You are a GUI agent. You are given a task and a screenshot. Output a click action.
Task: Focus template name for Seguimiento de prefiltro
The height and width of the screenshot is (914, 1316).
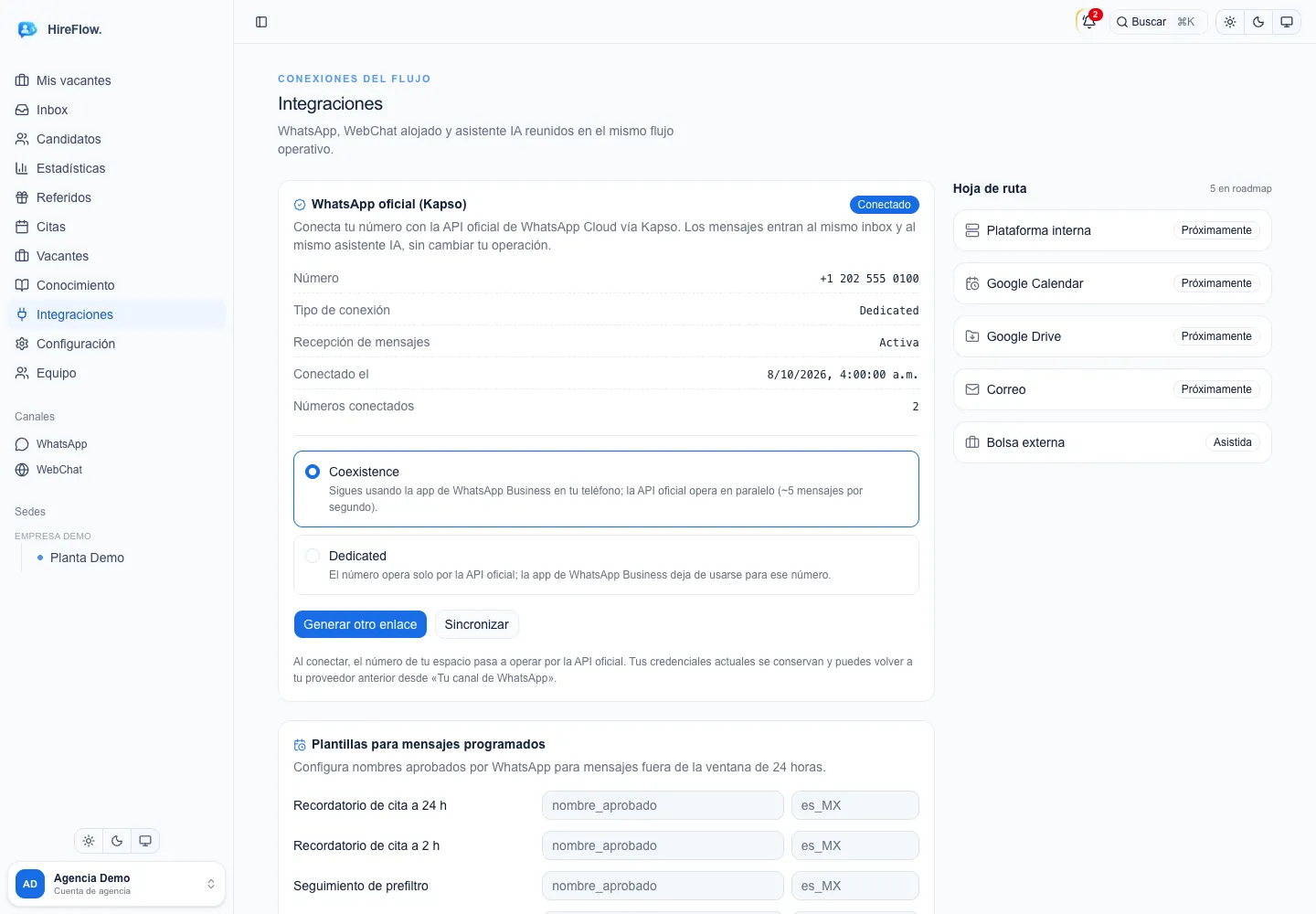(x=663, y=886)
